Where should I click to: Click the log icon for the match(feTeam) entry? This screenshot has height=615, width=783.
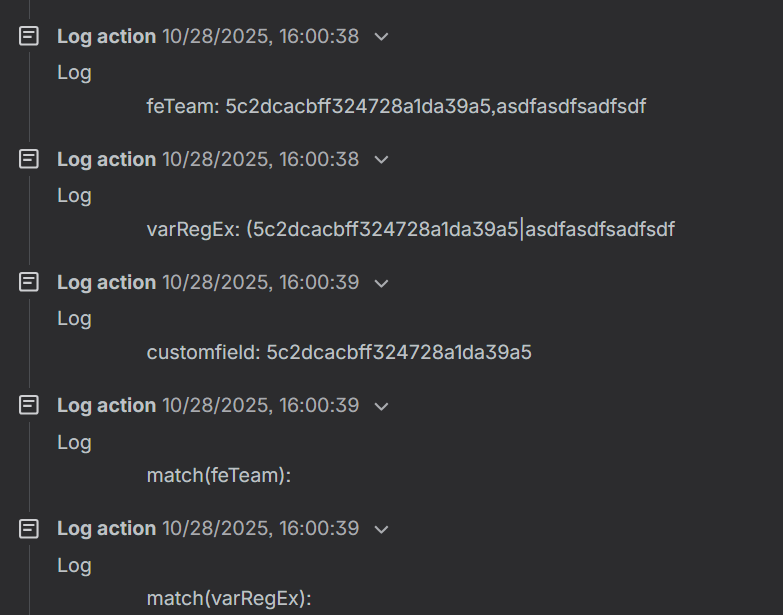[30, 405]
